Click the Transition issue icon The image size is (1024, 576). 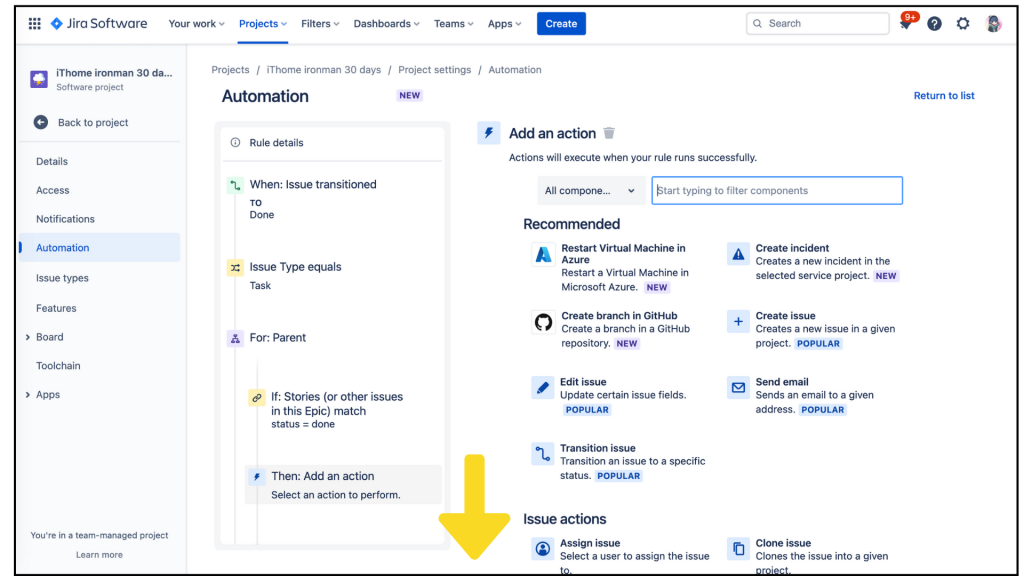tap(543, 454)
